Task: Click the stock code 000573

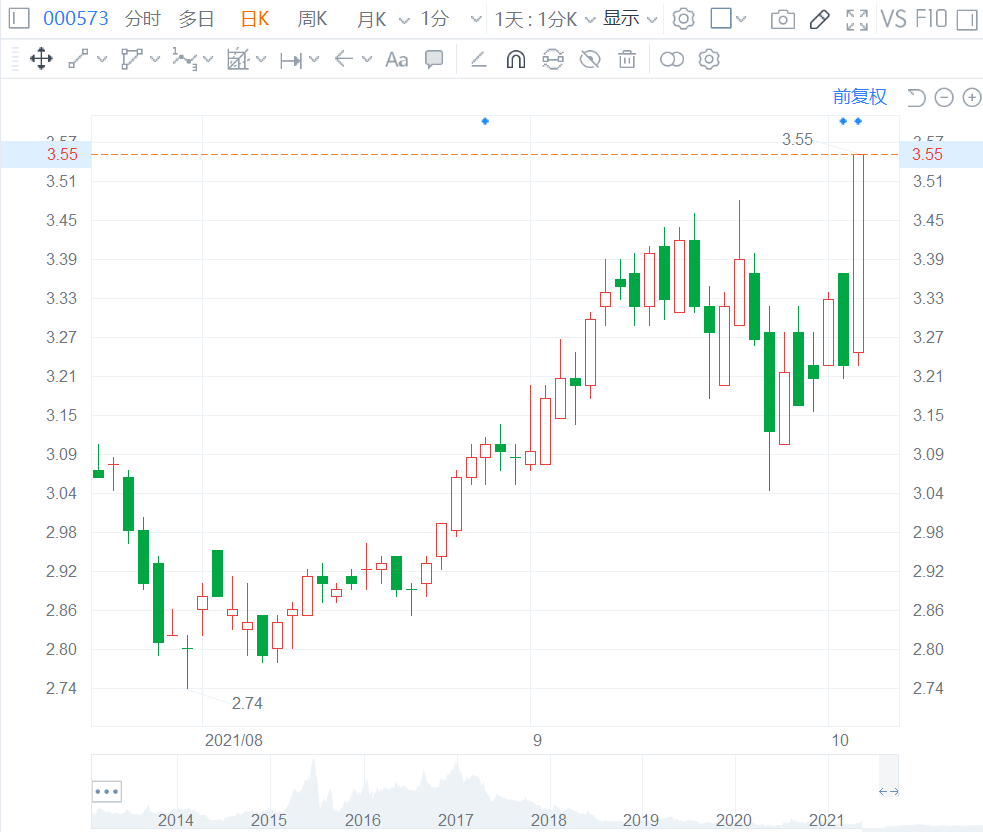Action: (x=76, y=19)
